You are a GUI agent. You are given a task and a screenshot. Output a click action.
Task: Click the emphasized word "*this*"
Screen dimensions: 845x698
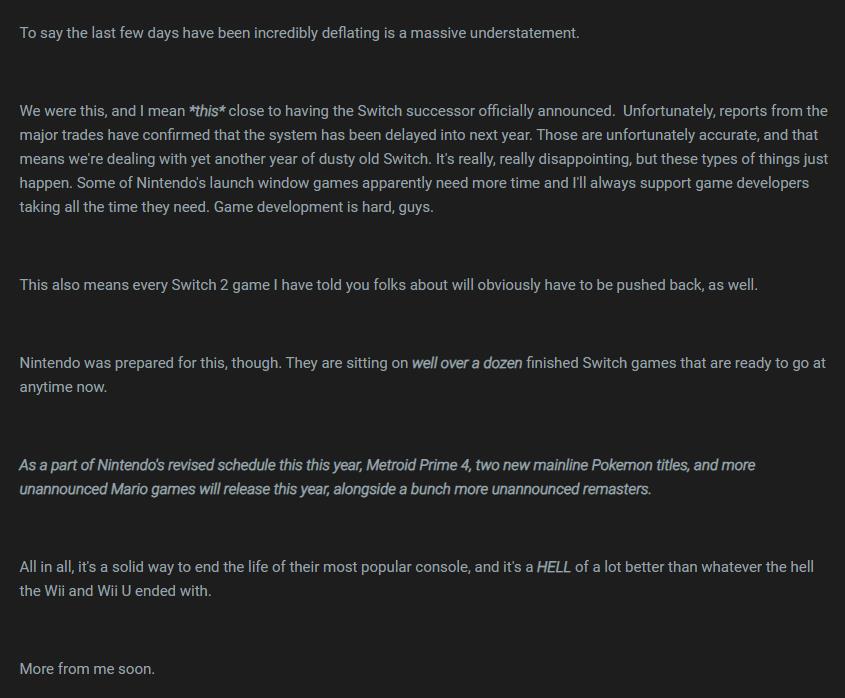(206, 111)
